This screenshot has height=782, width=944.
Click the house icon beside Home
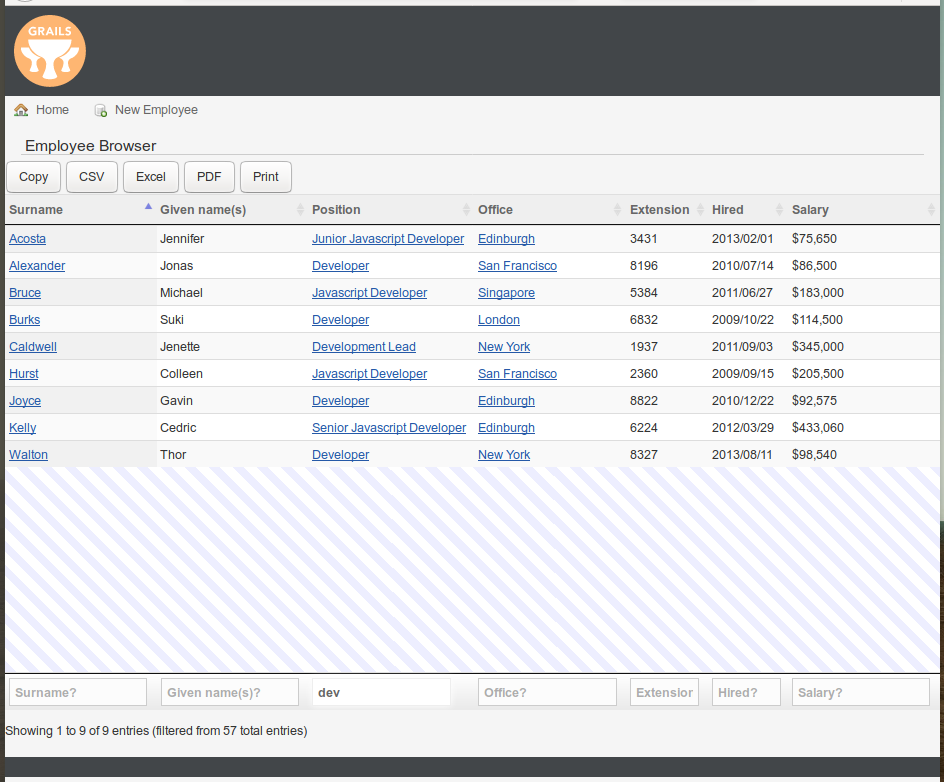20,110
